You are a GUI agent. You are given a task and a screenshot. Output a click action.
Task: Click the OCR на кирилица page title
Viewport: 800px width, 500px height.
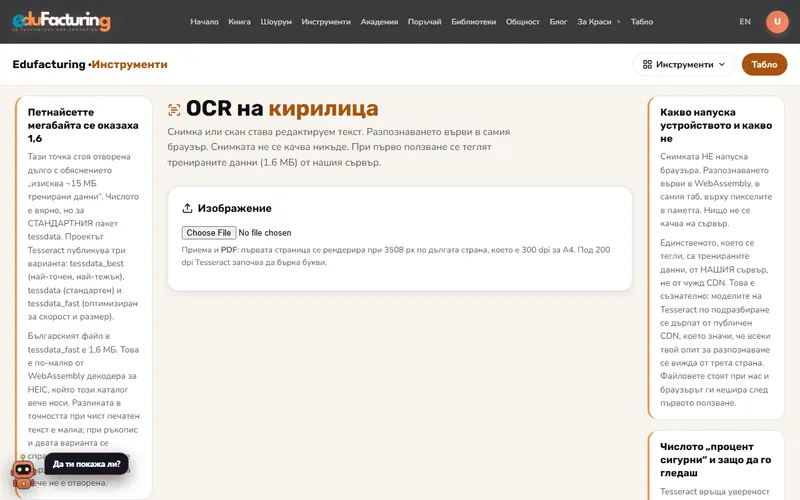point(282,108)
